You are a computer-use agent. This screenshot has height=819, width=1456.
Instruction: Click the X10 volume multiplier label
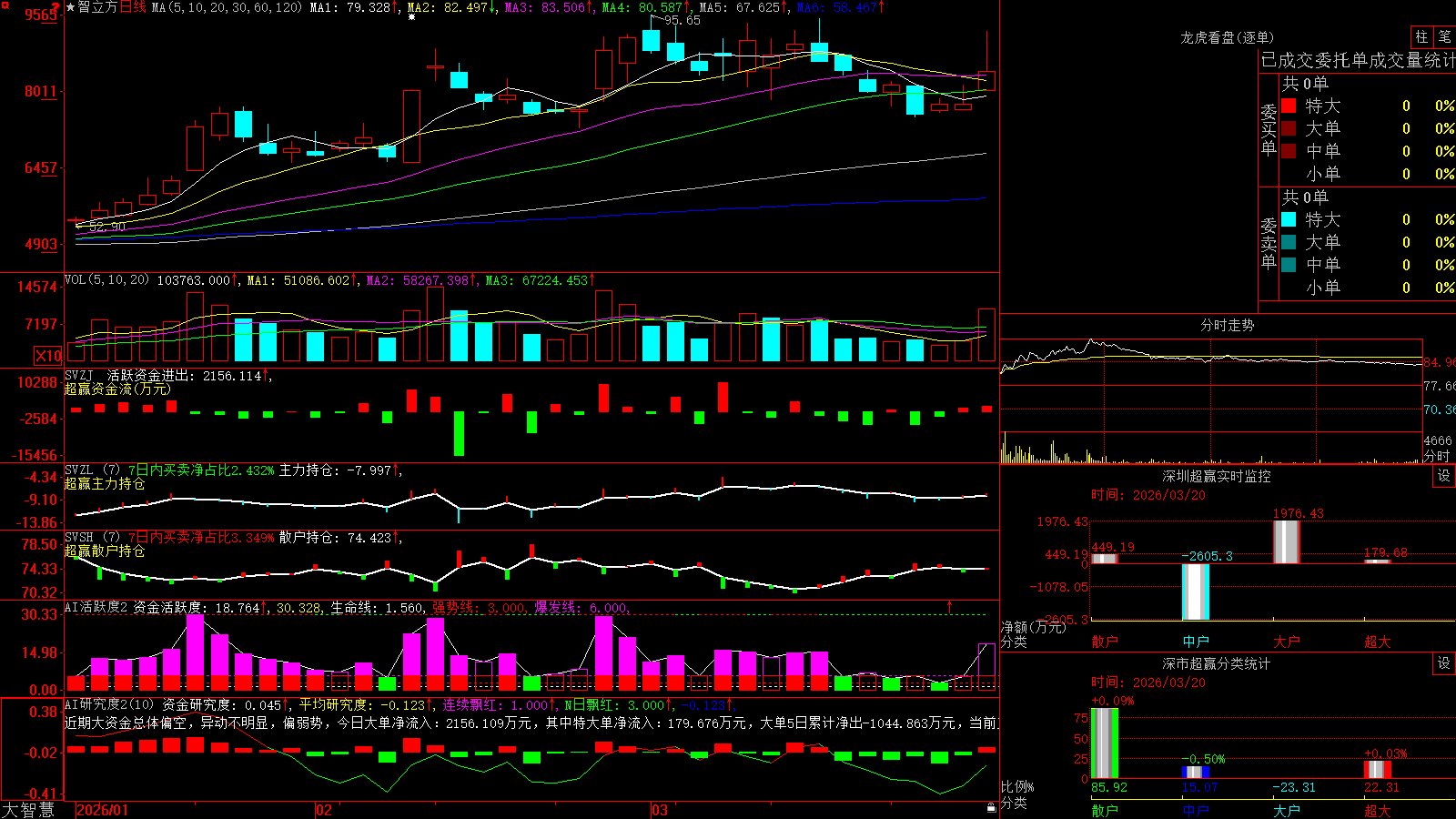[48, 356]
